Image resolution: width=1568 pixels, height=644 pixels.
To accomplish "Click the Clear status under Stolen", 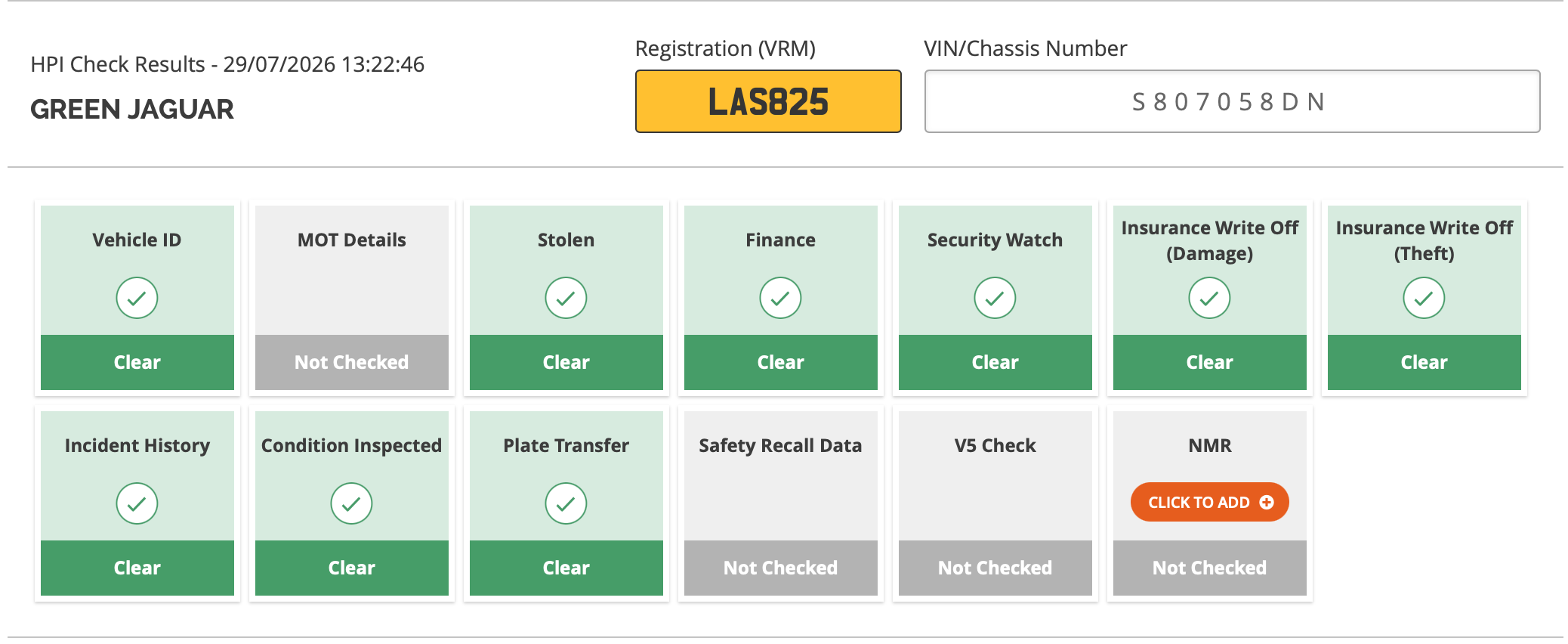I will point(566,362).
